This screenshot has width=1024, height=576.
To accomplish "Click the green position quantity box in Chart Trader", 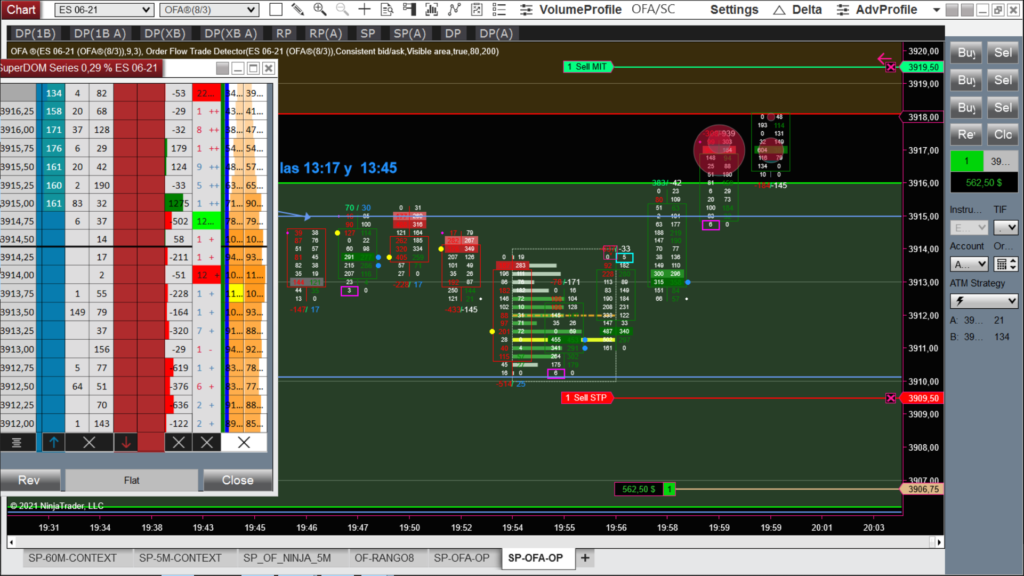I will point(967,161).
